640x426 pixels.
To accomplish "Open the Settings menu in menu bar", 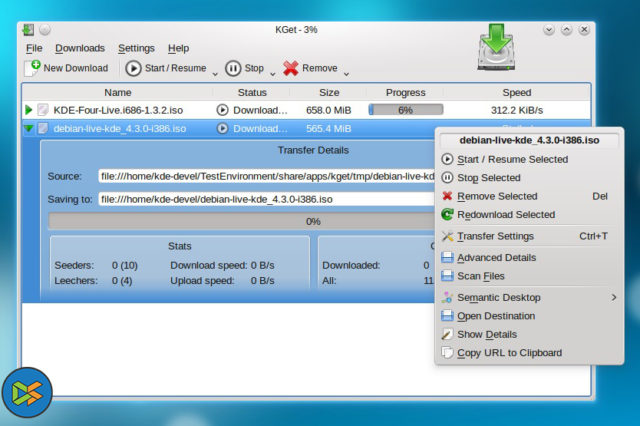I will click(136, 48).
